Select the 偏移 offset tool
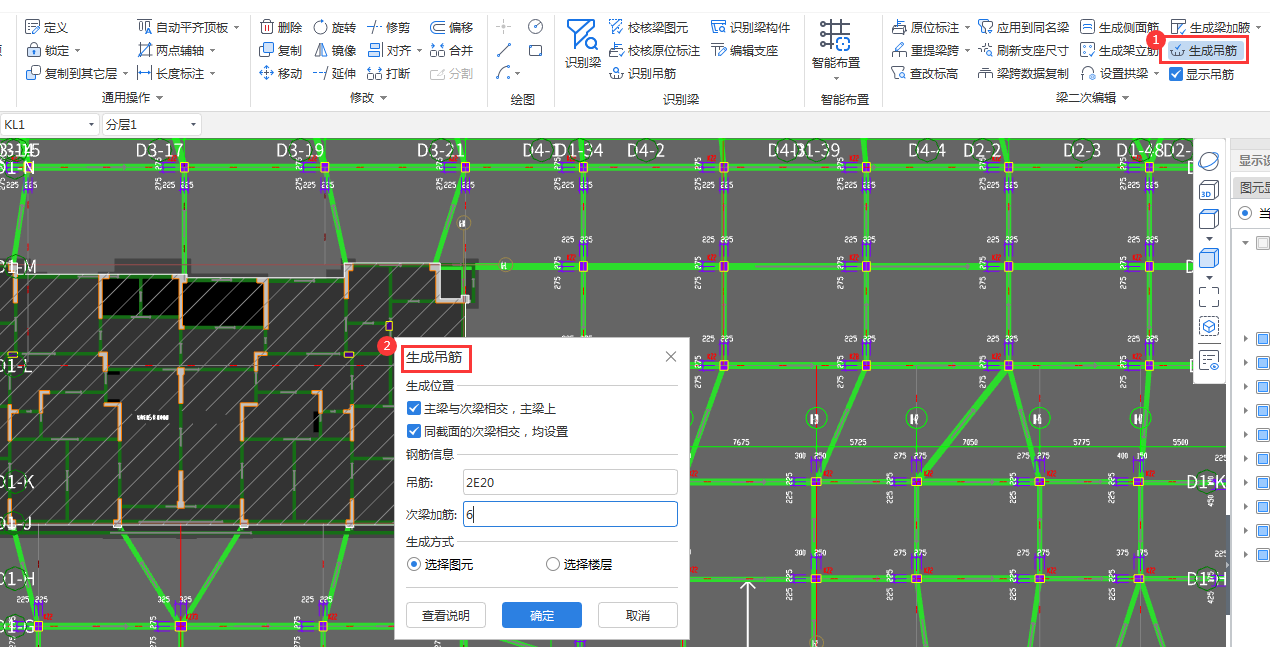 coord(451,27)
